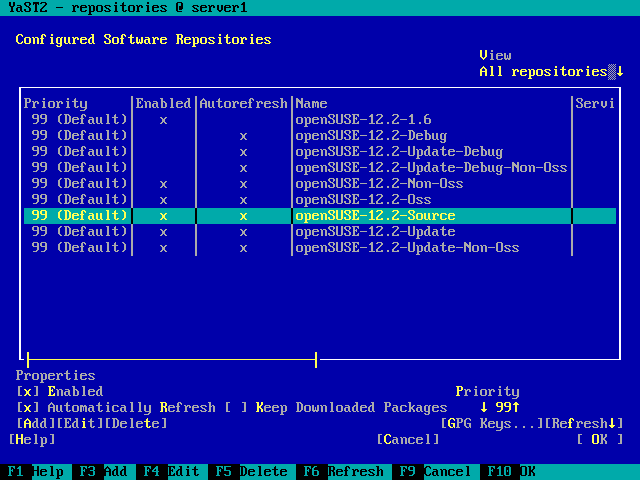Select F3 Add in function key bar
640x480 pixels.
(104, 471)
